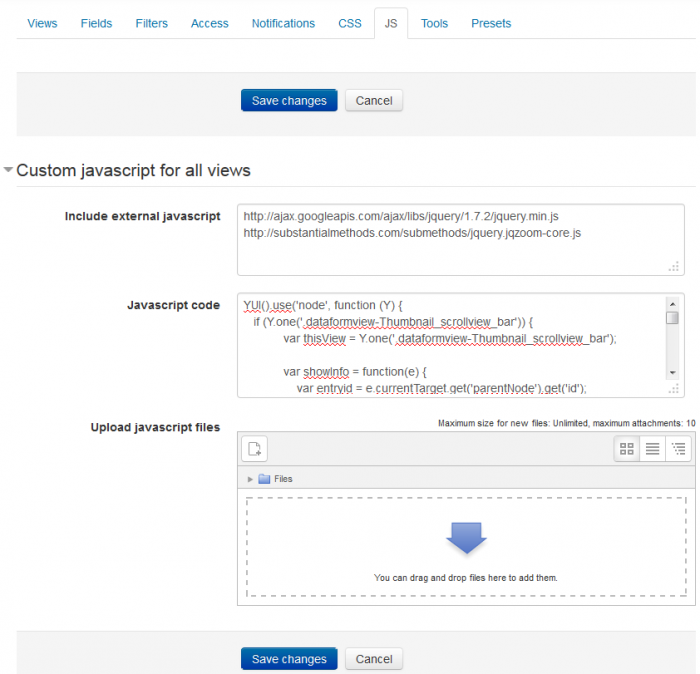Open the Views tab
This screenshot has height=674, width=700.
[42, 23]
